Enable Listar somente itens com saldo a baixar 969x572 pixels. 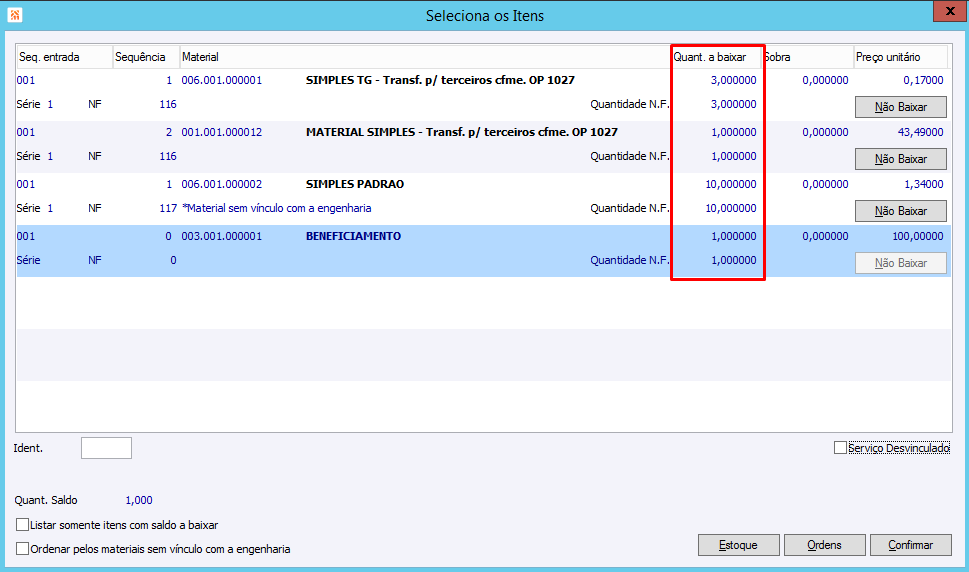[22, 524]
